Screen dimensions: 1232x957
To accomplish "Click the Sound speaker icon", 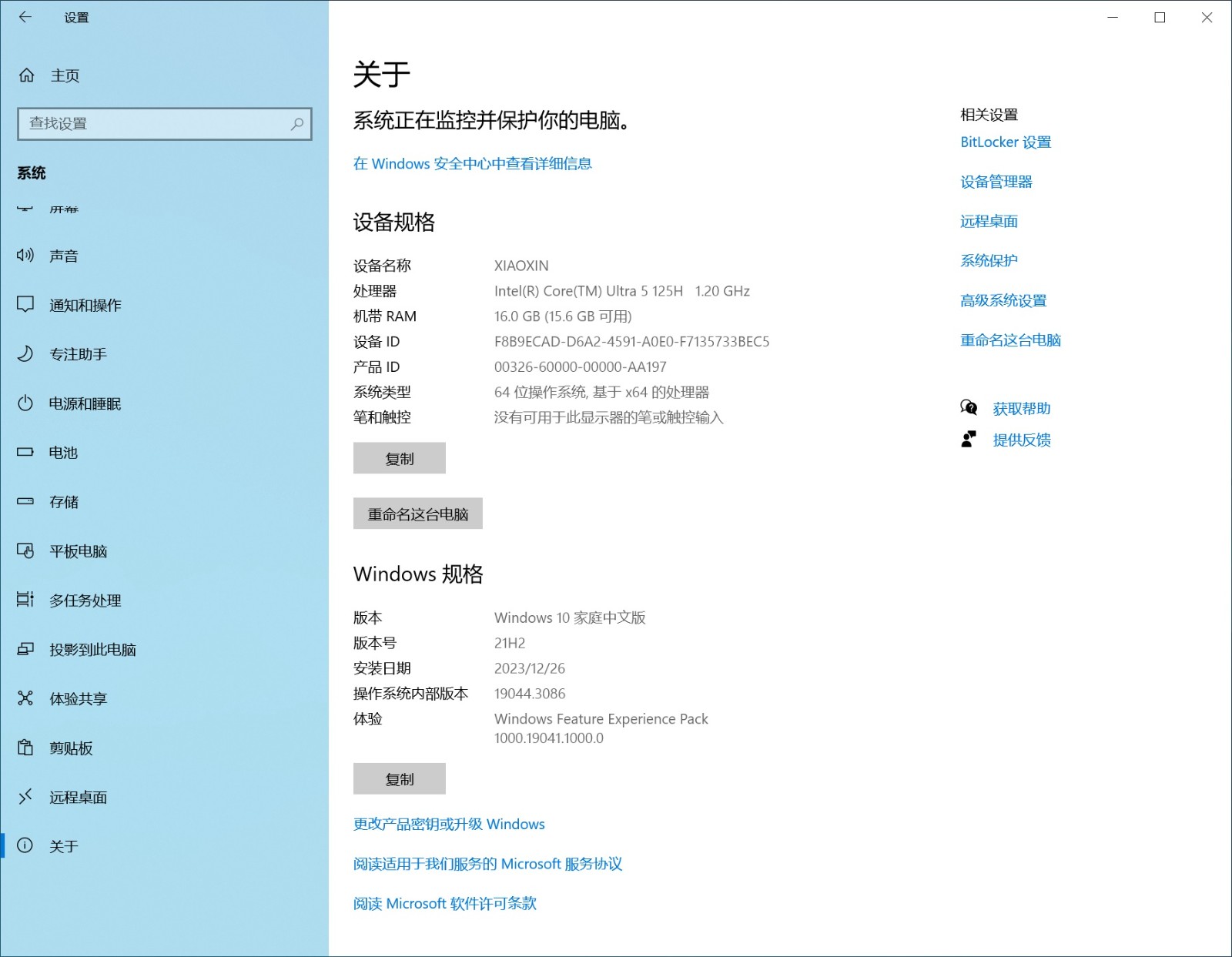I will pos(25,255).
